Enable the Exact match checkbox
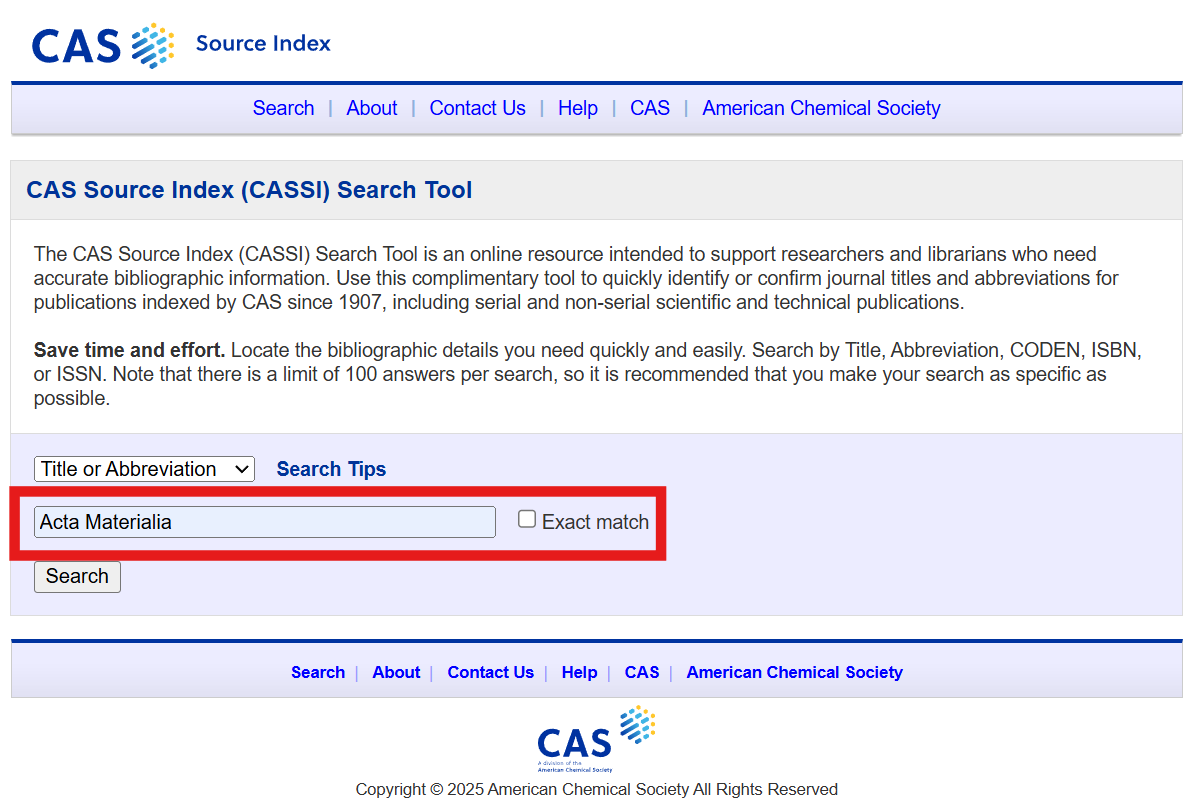The image size is (1189, 802). click(527, 519)
